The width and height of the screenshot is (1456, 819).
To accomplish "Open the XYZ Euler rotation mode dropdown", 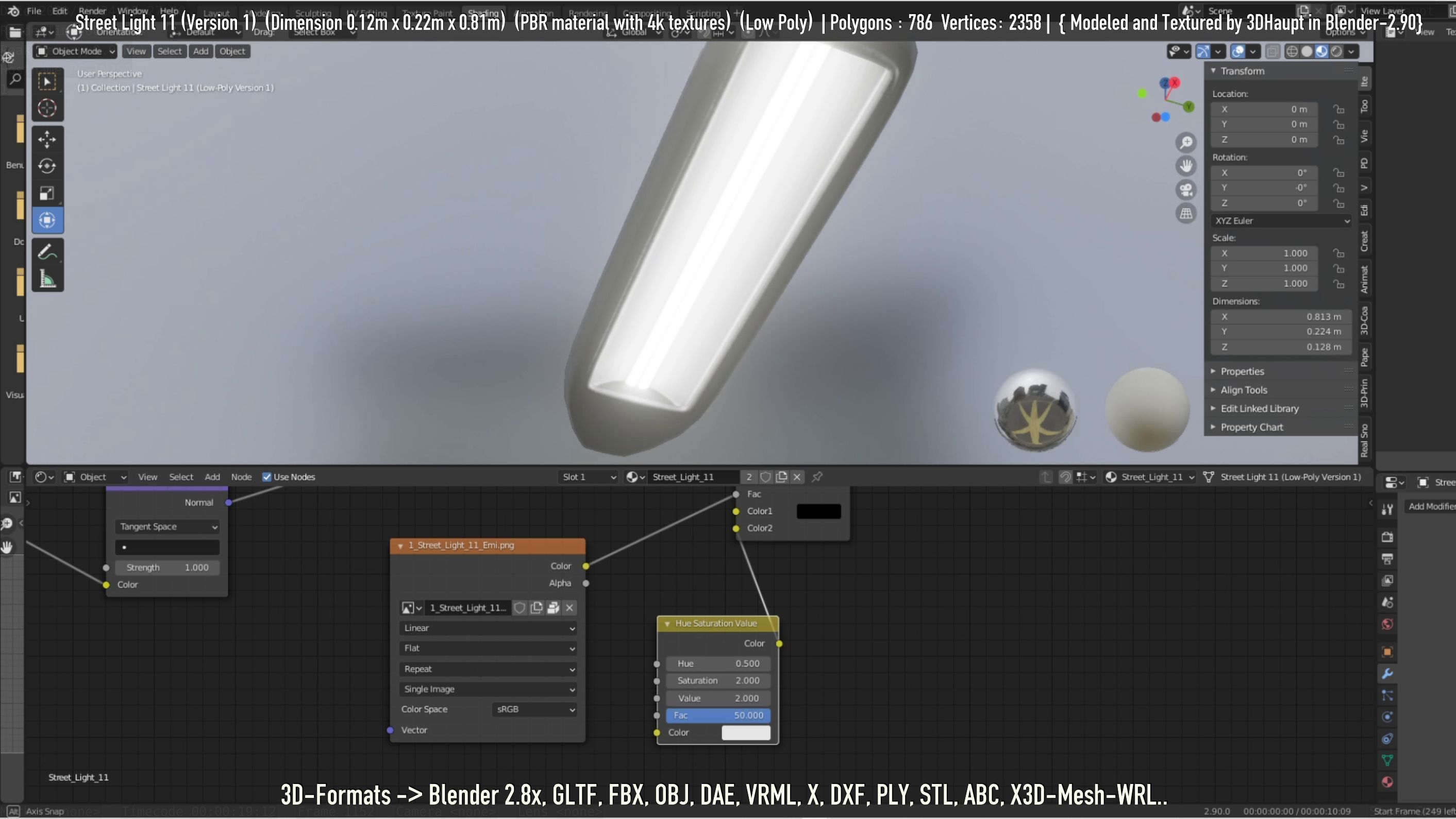I will click(x=1281, y=221).
